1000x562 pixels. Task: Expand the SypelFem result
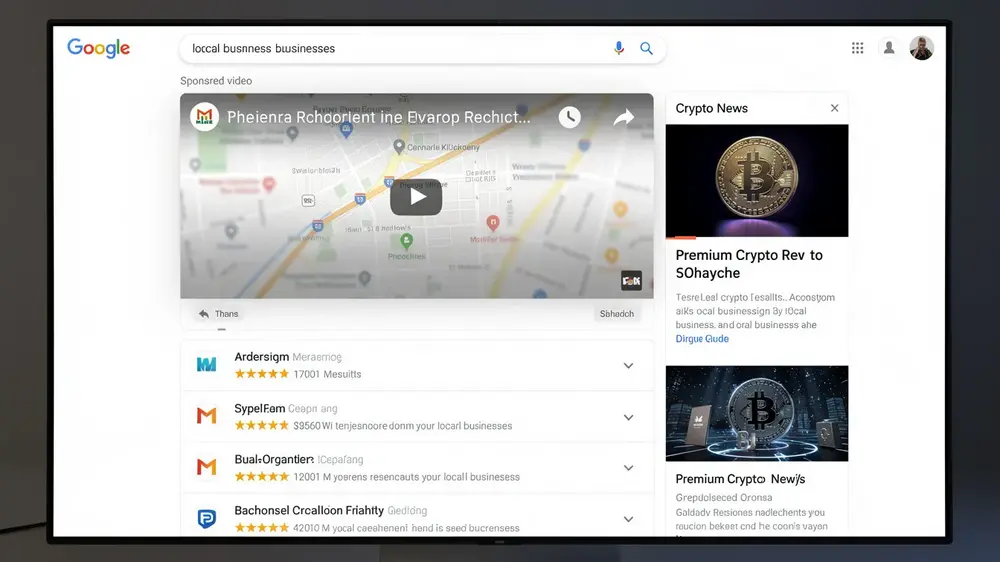628,417
